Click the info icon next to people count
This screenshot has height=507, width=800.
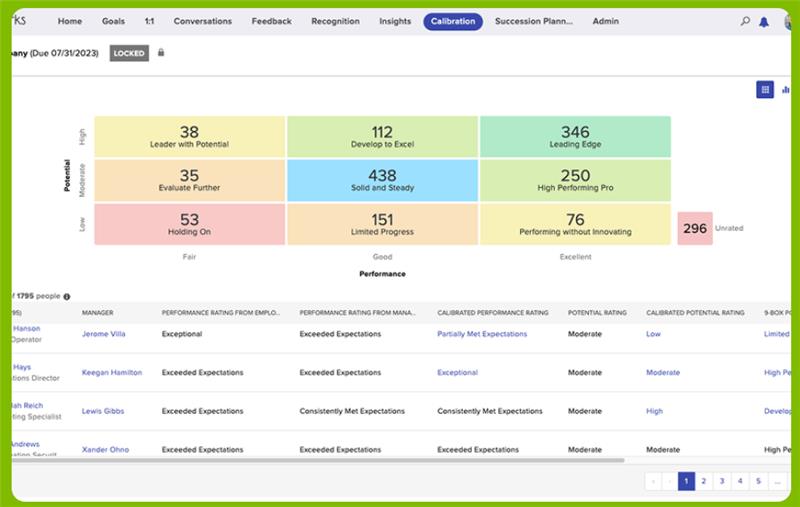tap(67, 296)
